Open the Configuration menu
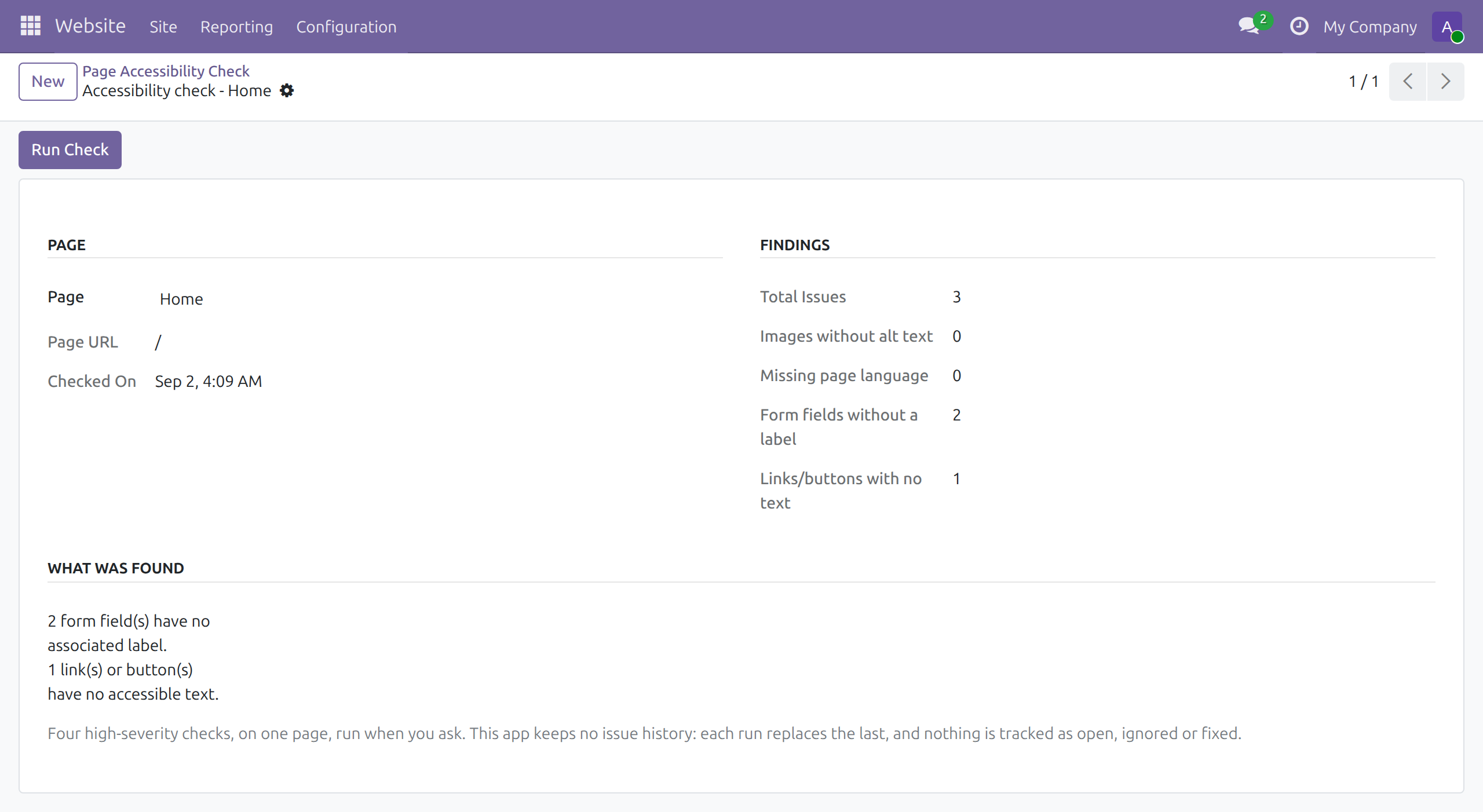The width and height of the screenshot is (1483, 812). pyautogui.click(x=346, y=27)
